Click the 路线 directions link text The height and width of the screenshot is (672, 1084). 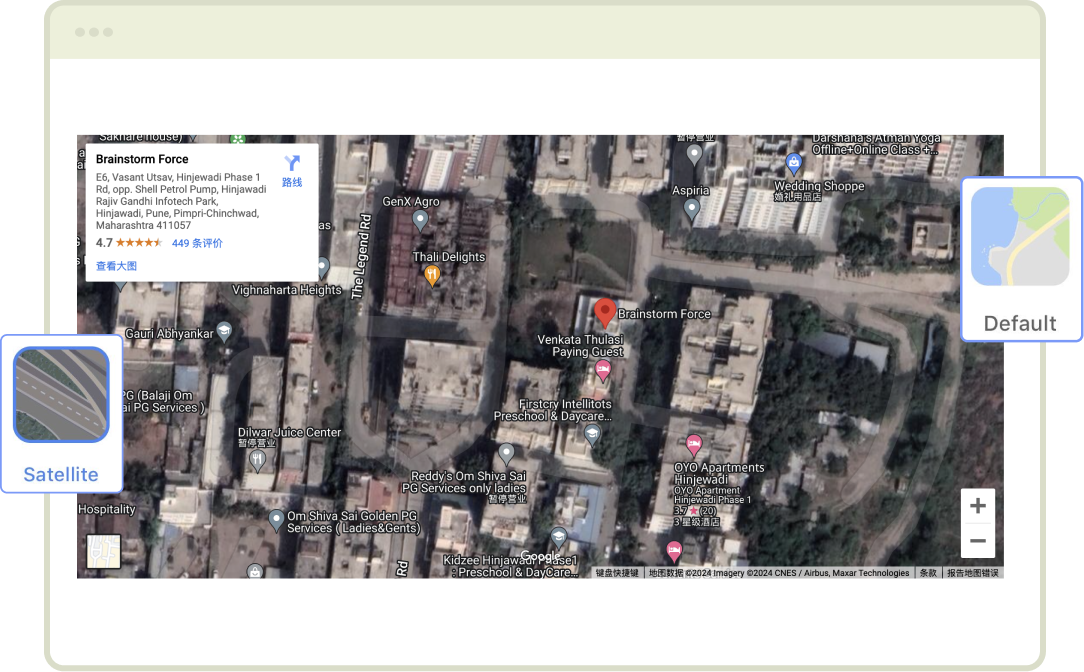point(292,183)
